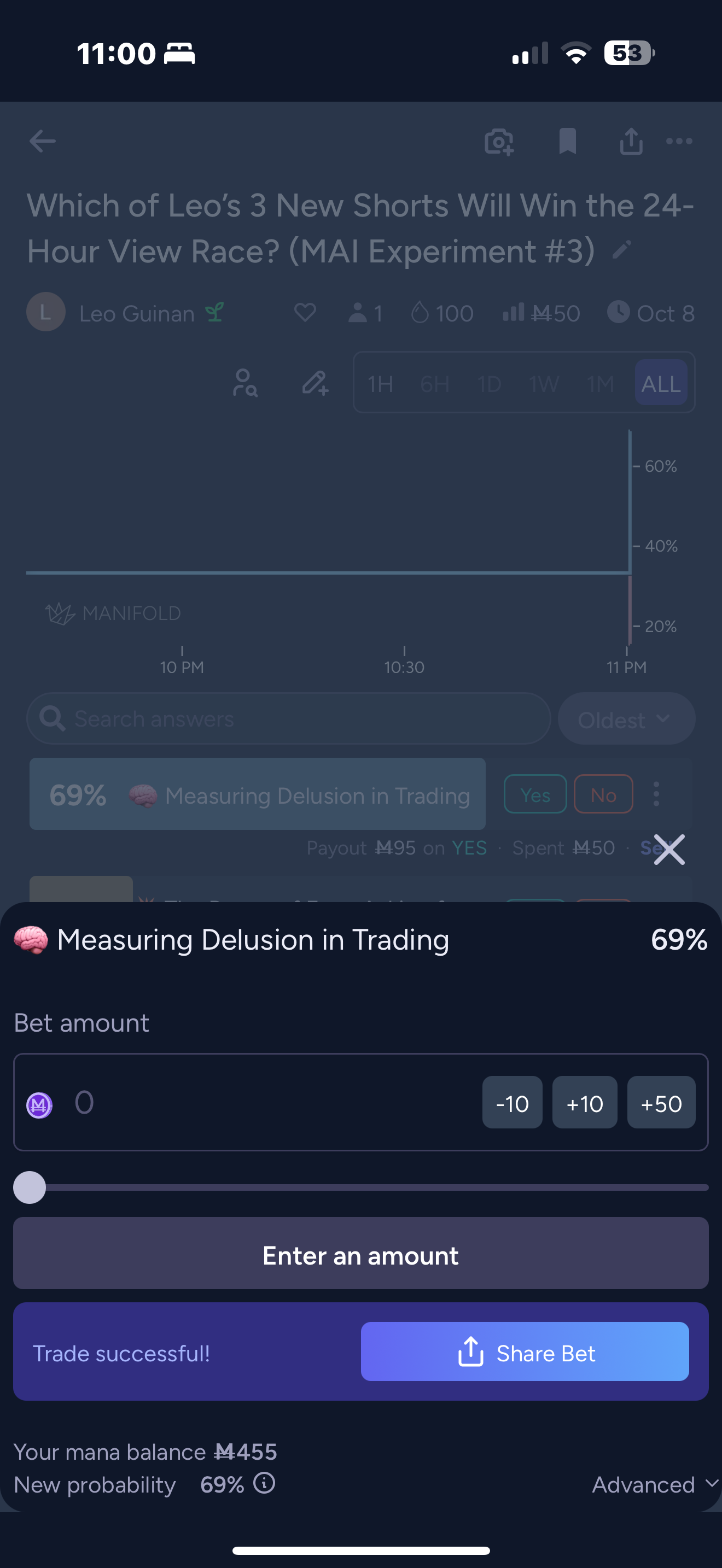Screen dimensions: 722x1568
Task: Open the three-dot more options menu
Action: coord(679,141)
